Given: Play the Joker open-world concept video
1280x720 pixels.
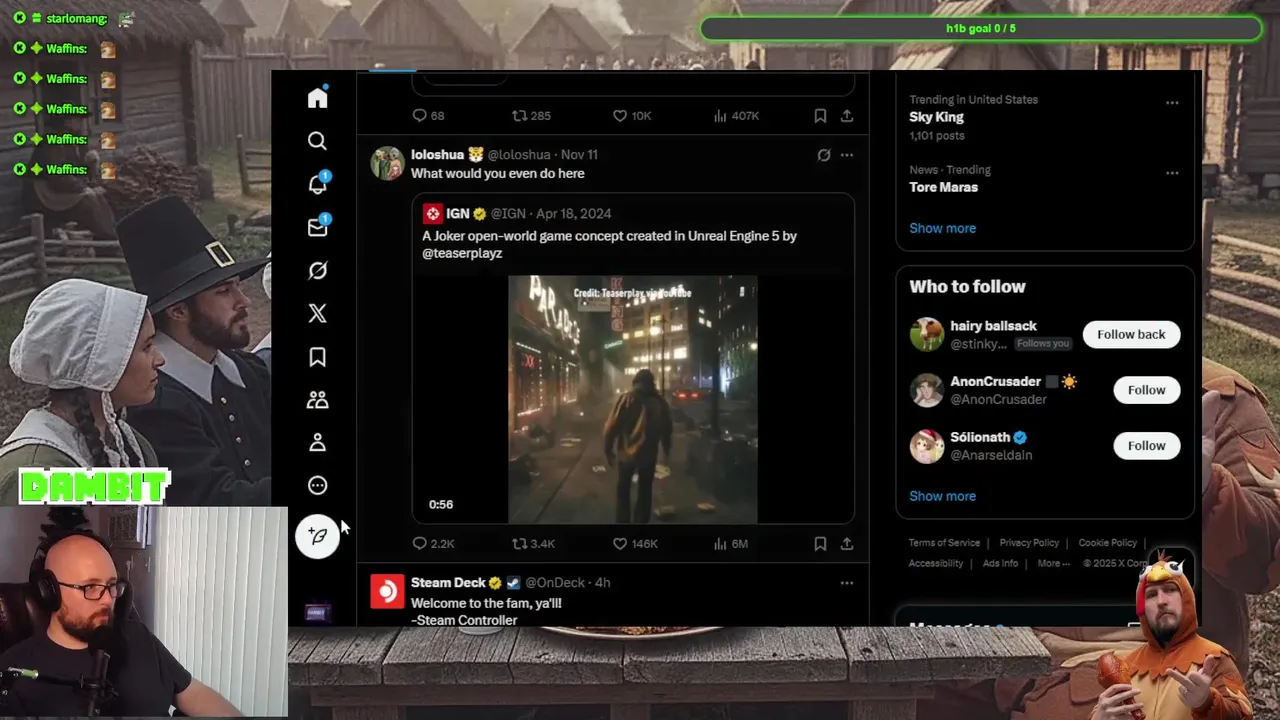Looking at the screenshot, I should click(x=633, y=399).
